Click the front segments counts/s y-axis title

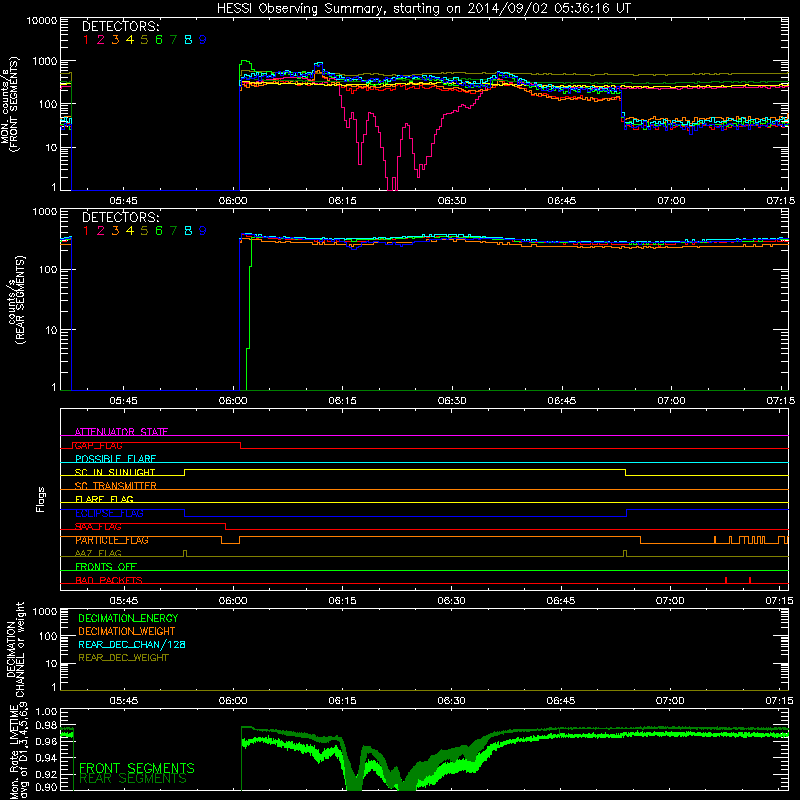(x=9, y=105)
